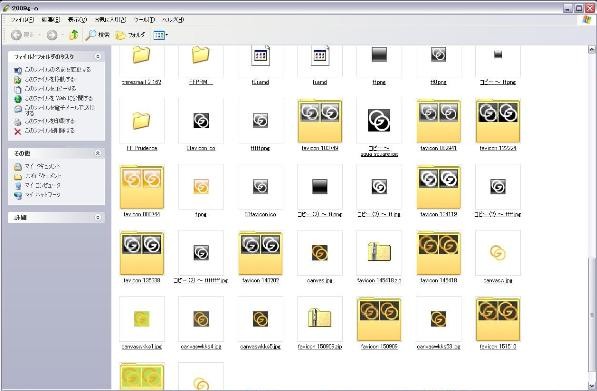Select the canvaswkks4.jpg image thumbnail
This screenshot has height=391, width=597.
tap(201, 319)
